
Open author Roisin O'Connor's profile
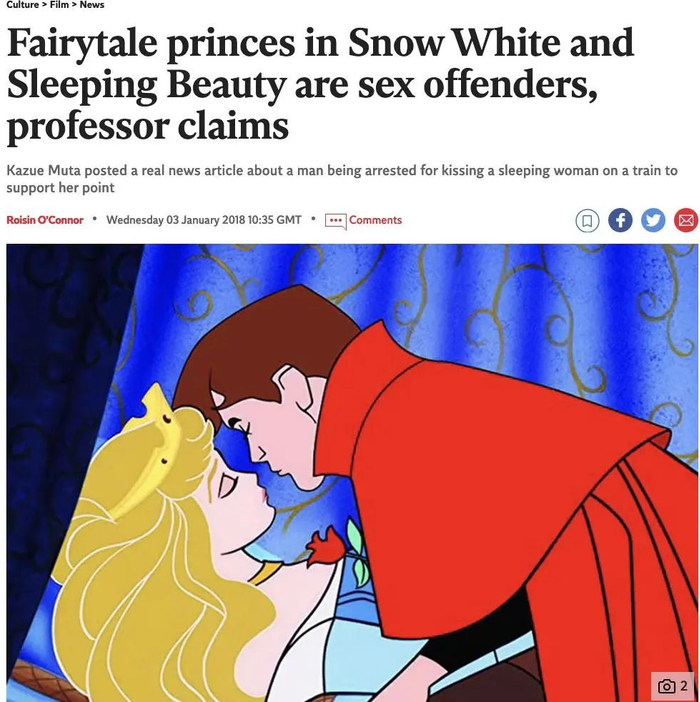pyautogui.click(x=45, y=220)
